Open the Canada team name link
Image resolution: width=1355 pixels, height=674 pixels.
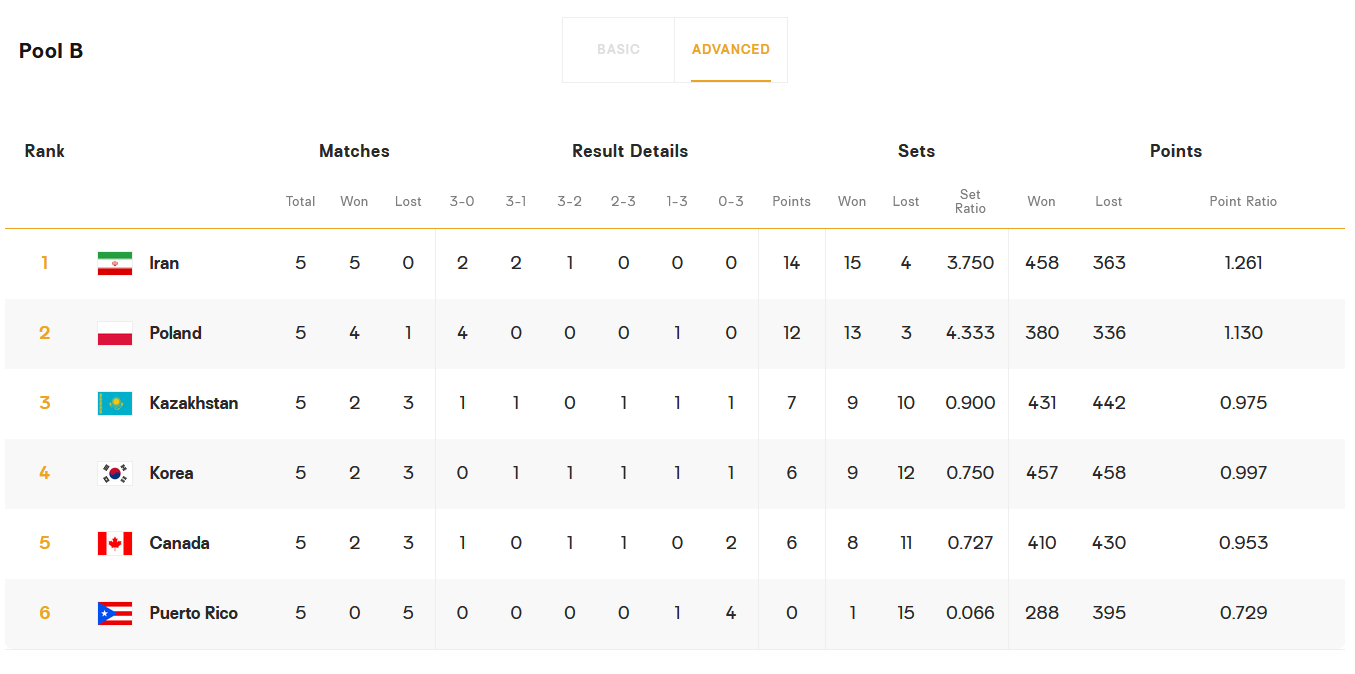[179, 543]
